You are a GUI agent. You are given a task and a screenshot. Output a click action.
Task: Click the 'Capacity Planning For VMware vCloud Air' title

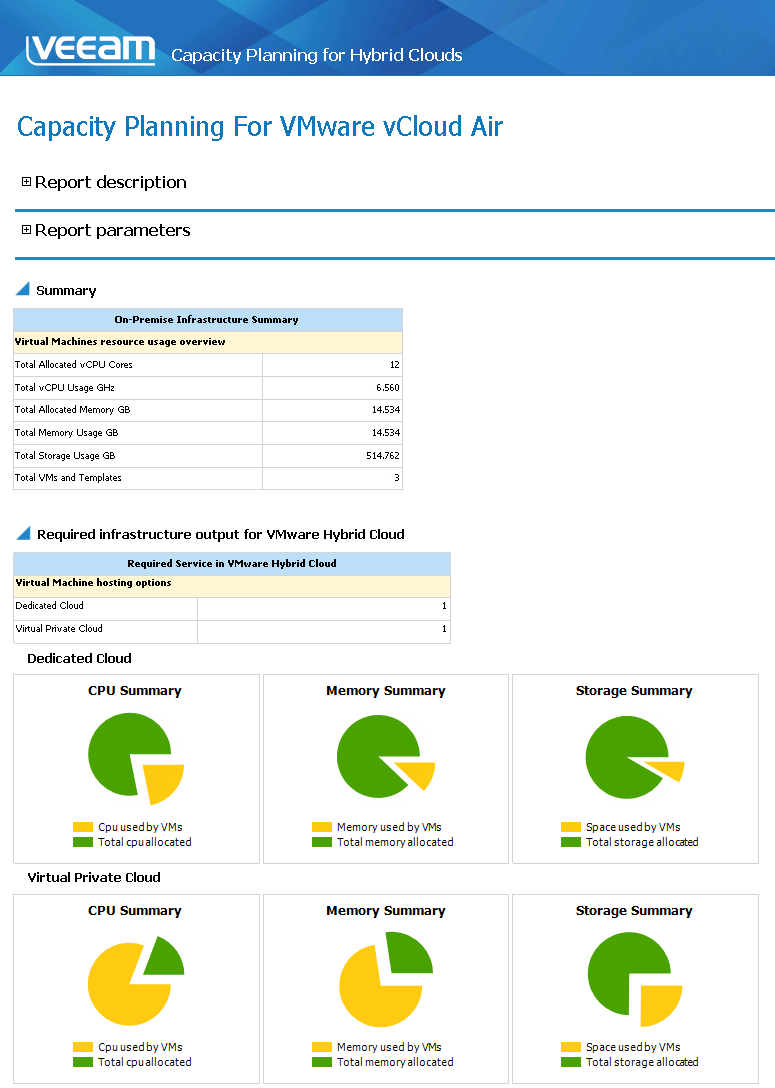click(x=259, y=127)
